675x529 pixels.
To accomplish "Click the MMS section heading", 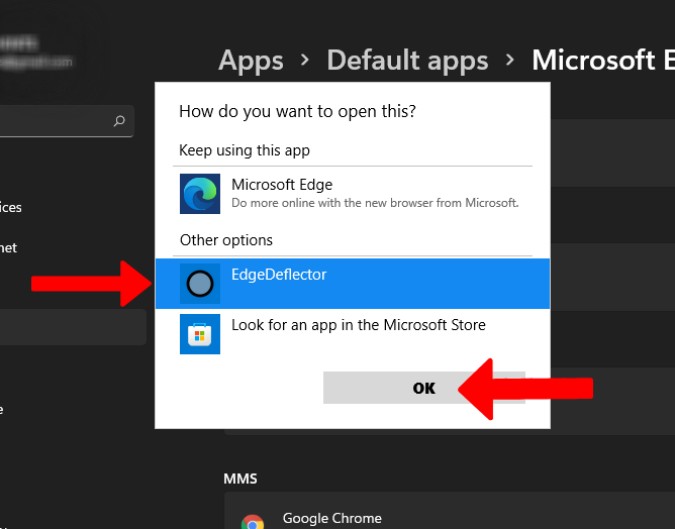I will pyautogui.click(x=240, y=479).
